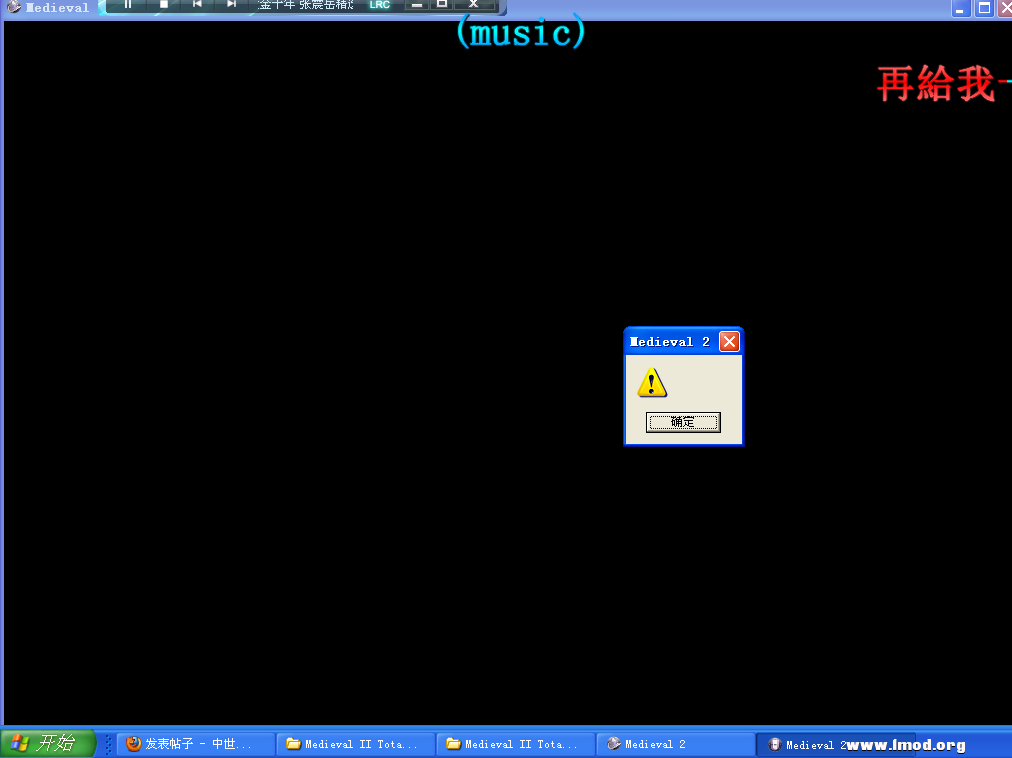Close the Medieval 2 error dialog
1012x758 pixels.
click(729, 342)
